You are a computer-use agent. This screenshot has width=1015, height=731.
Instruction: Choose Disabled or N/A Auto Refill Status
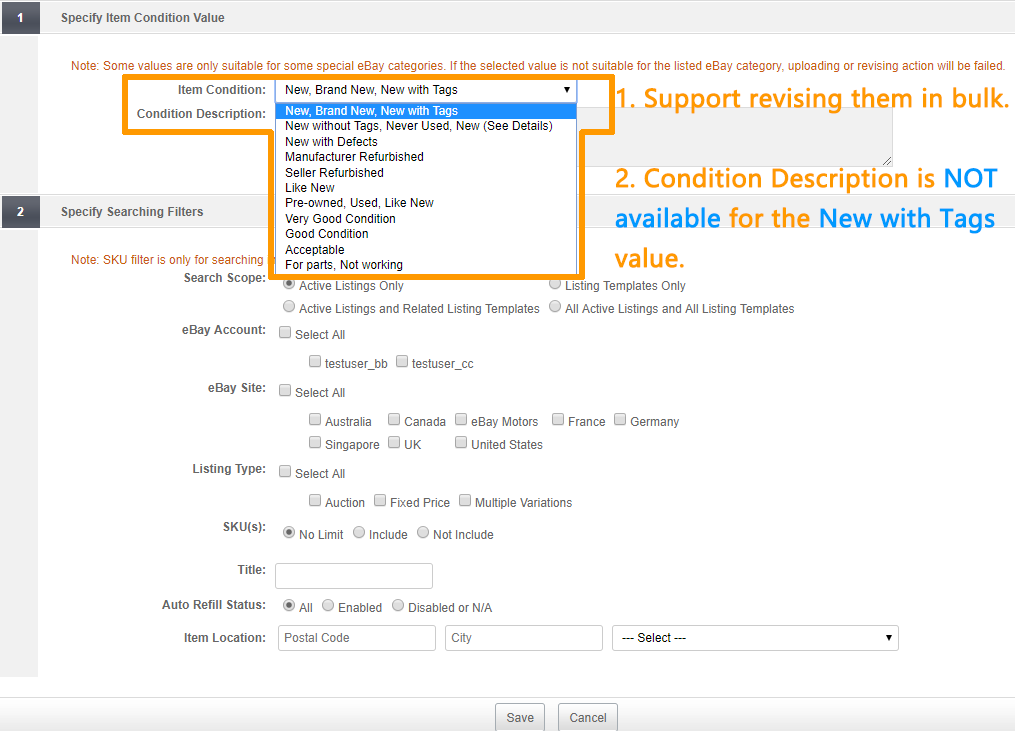click(398, 605)
